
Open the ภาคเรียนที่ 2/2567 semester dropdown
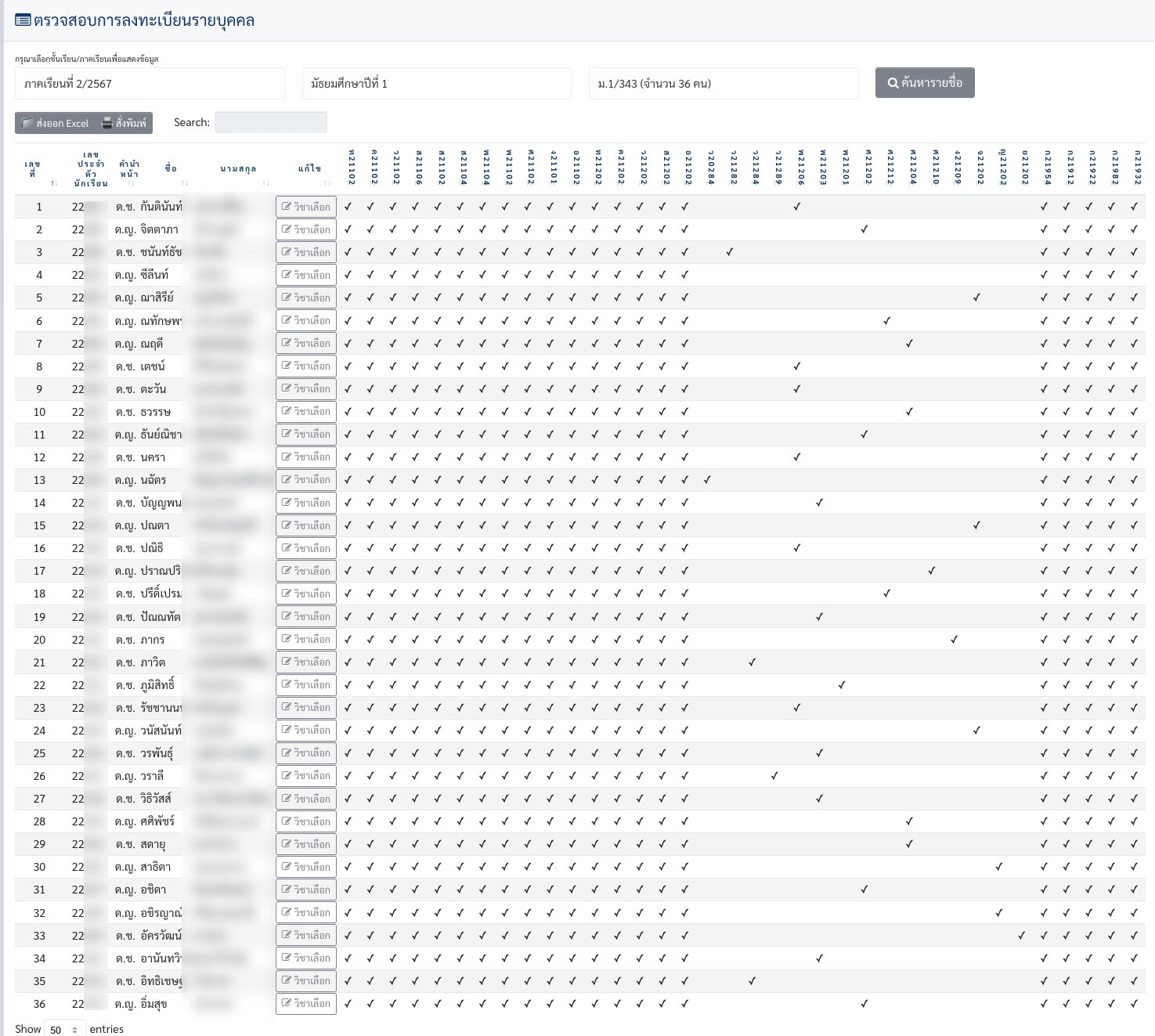150,83
